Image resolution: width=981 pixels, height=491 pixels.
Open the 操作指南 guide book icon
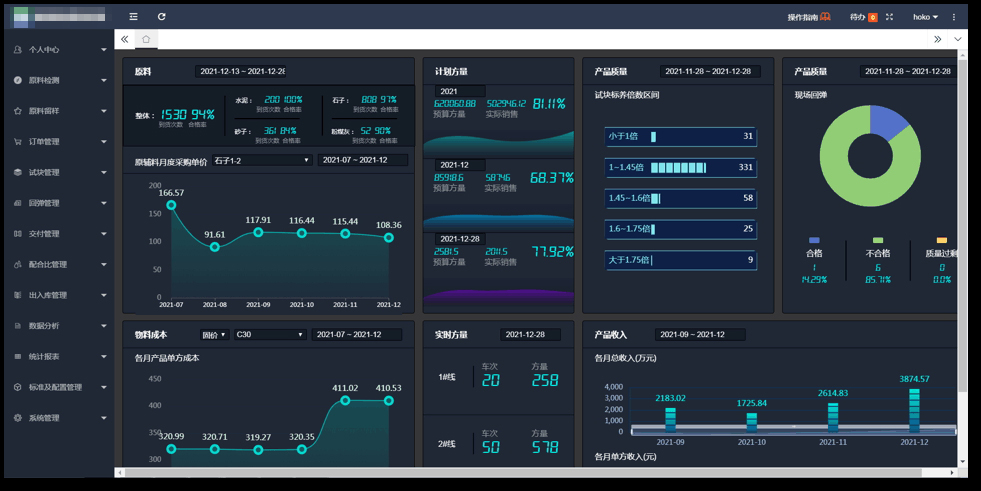point(825,17)
